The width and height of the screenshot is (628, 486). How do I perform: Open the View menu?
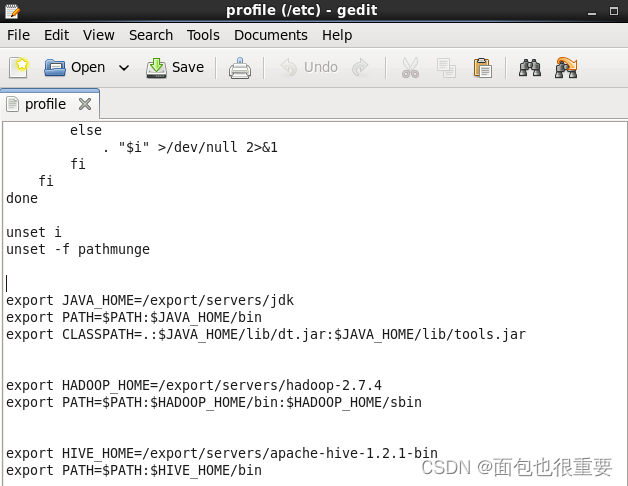(x=99, y=35)
